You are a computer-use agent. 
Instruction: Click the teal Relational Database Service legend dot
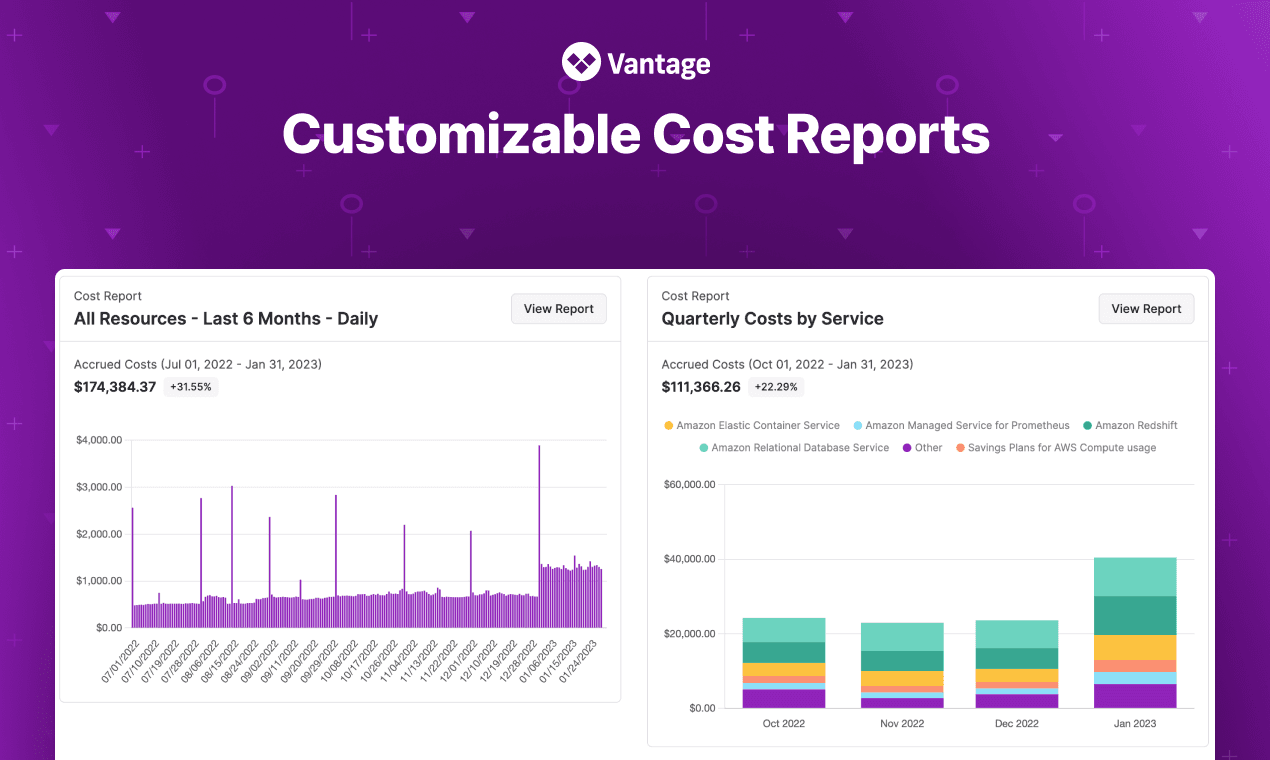coord(704,447)
